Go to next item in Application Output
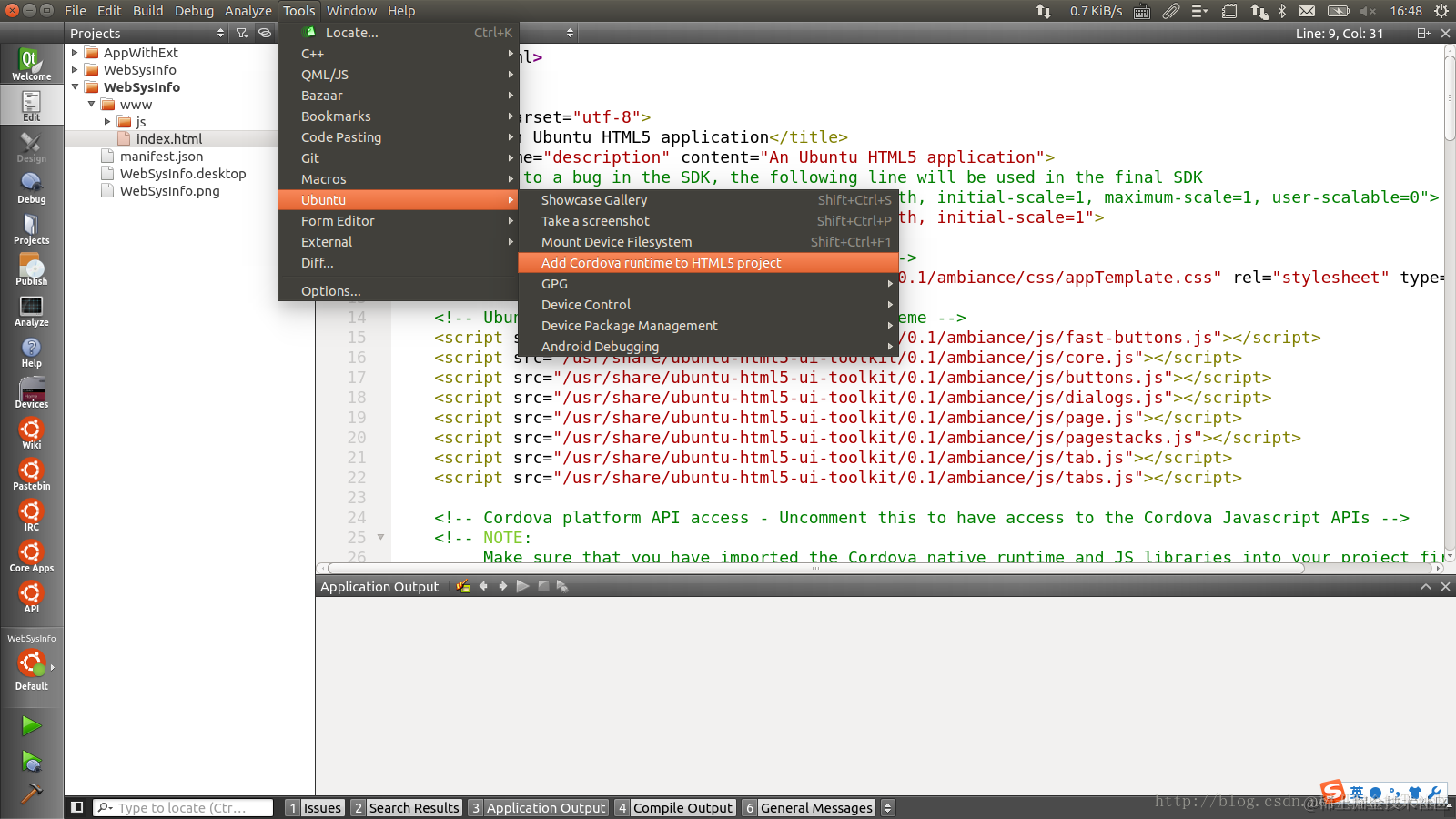Viewport: 1456px width, 819px height. [502, 587]
